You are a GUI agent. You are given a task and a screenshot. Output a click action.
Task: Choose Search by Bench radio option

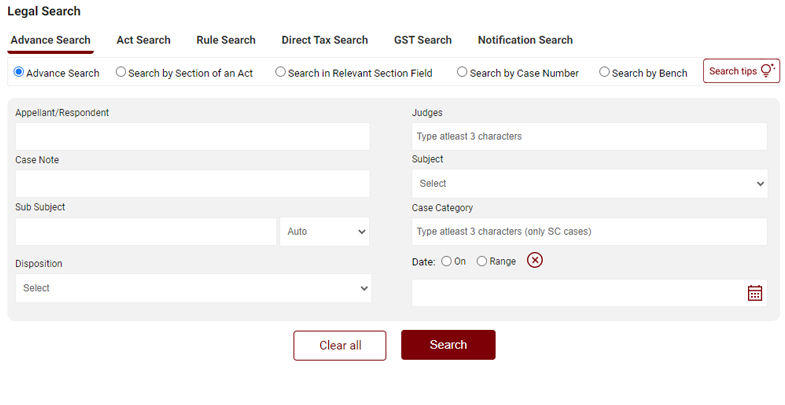(x=604, y=73)
